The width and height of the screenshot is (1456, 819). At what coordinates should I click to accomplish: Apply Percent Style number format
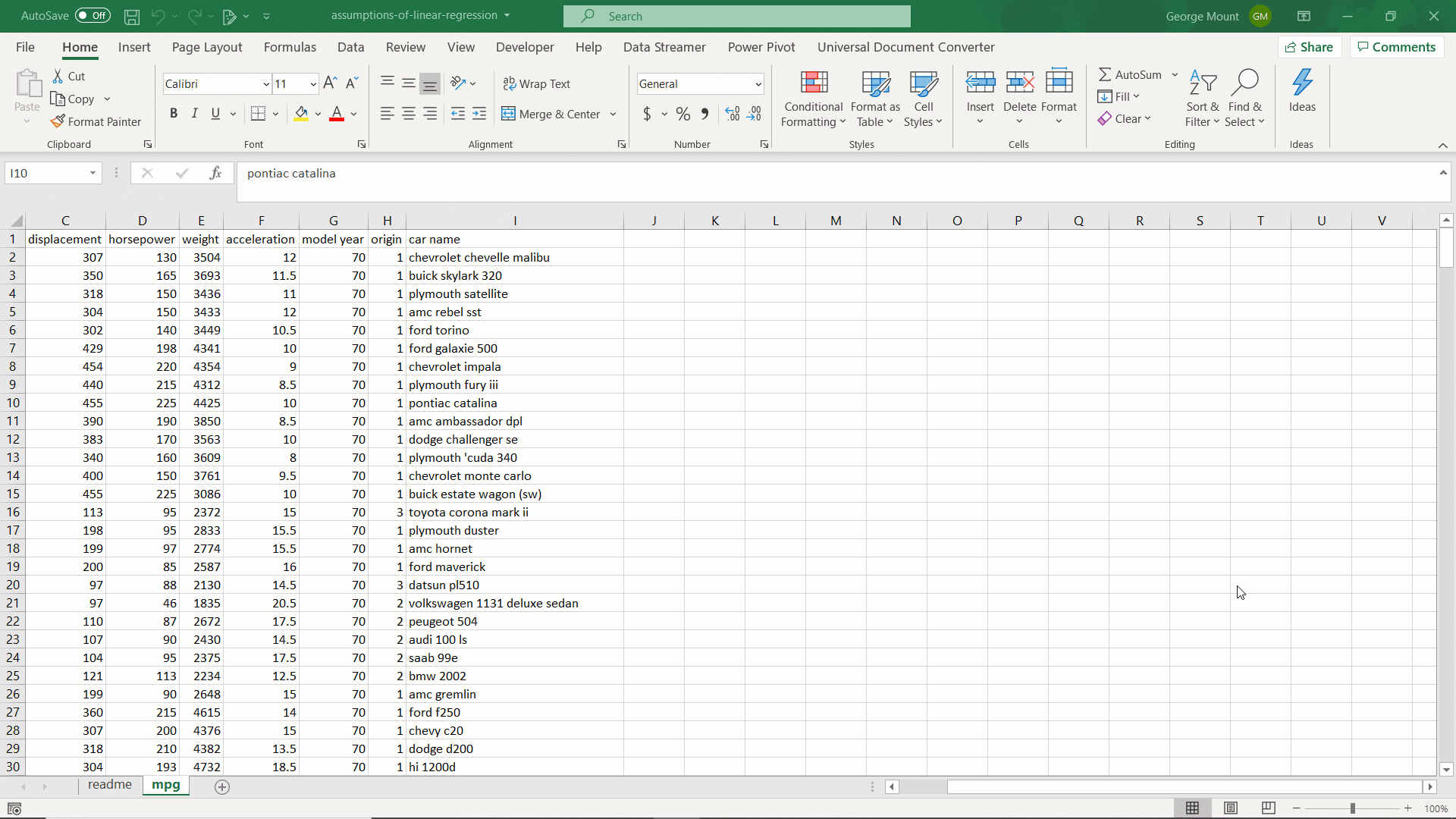683,114
